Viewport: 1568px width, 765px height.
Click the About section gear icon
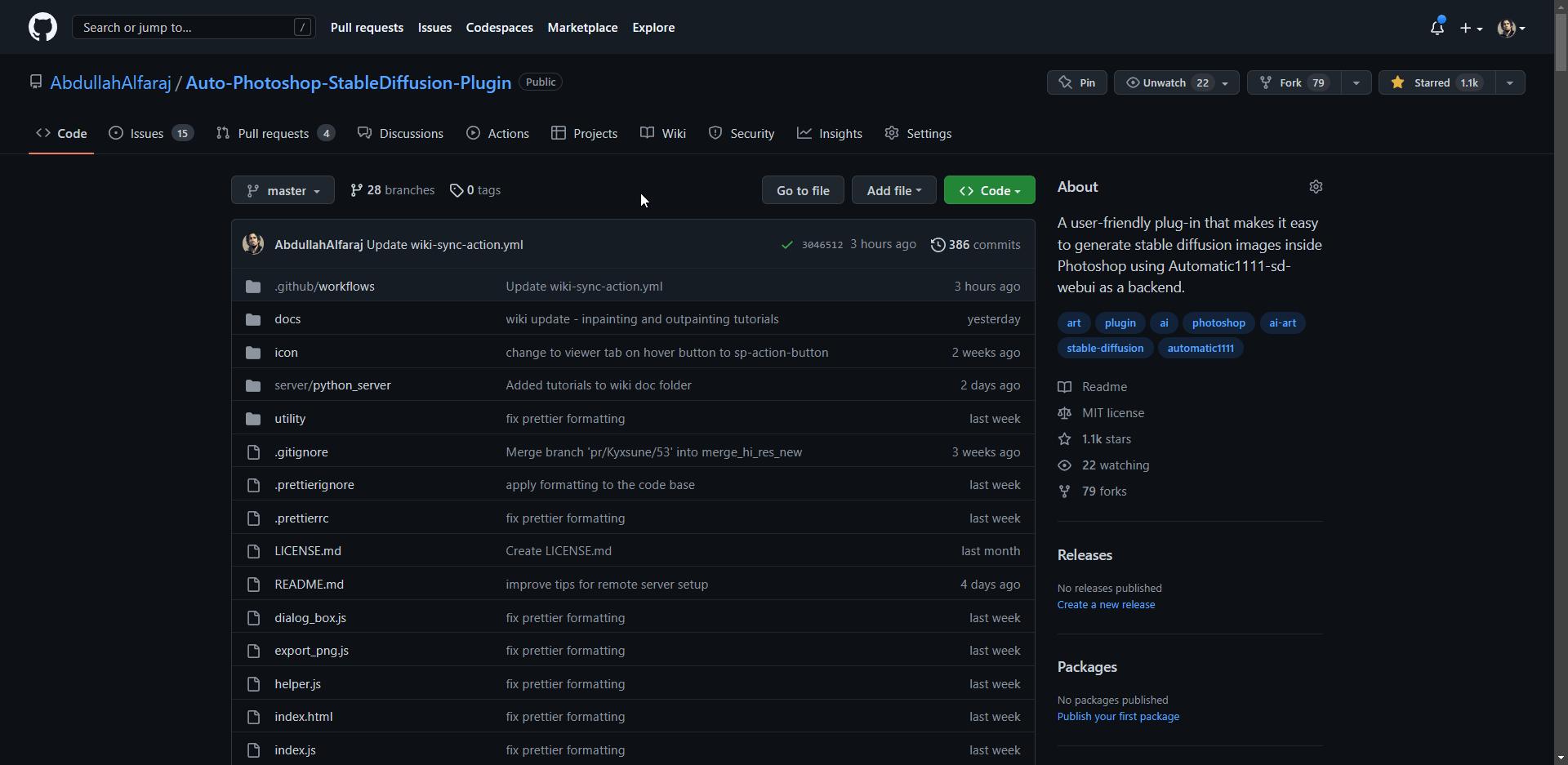click(1316, 187)
